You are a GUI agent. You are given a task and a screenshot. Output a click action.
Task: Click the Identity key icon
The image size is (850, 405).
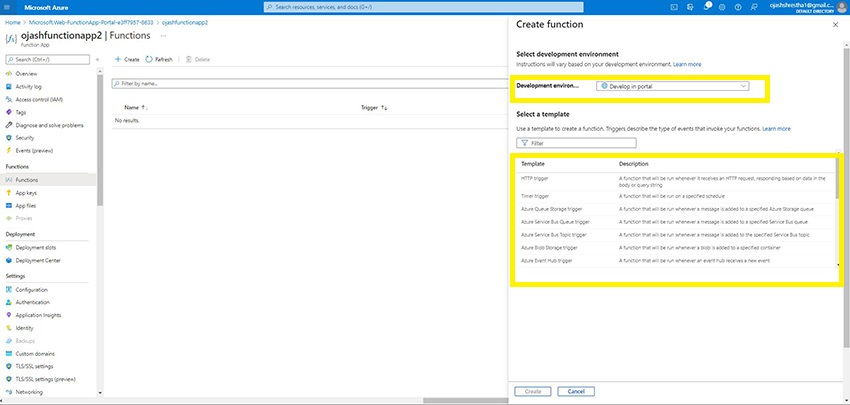pyautogui.click(x=9, y=328)
